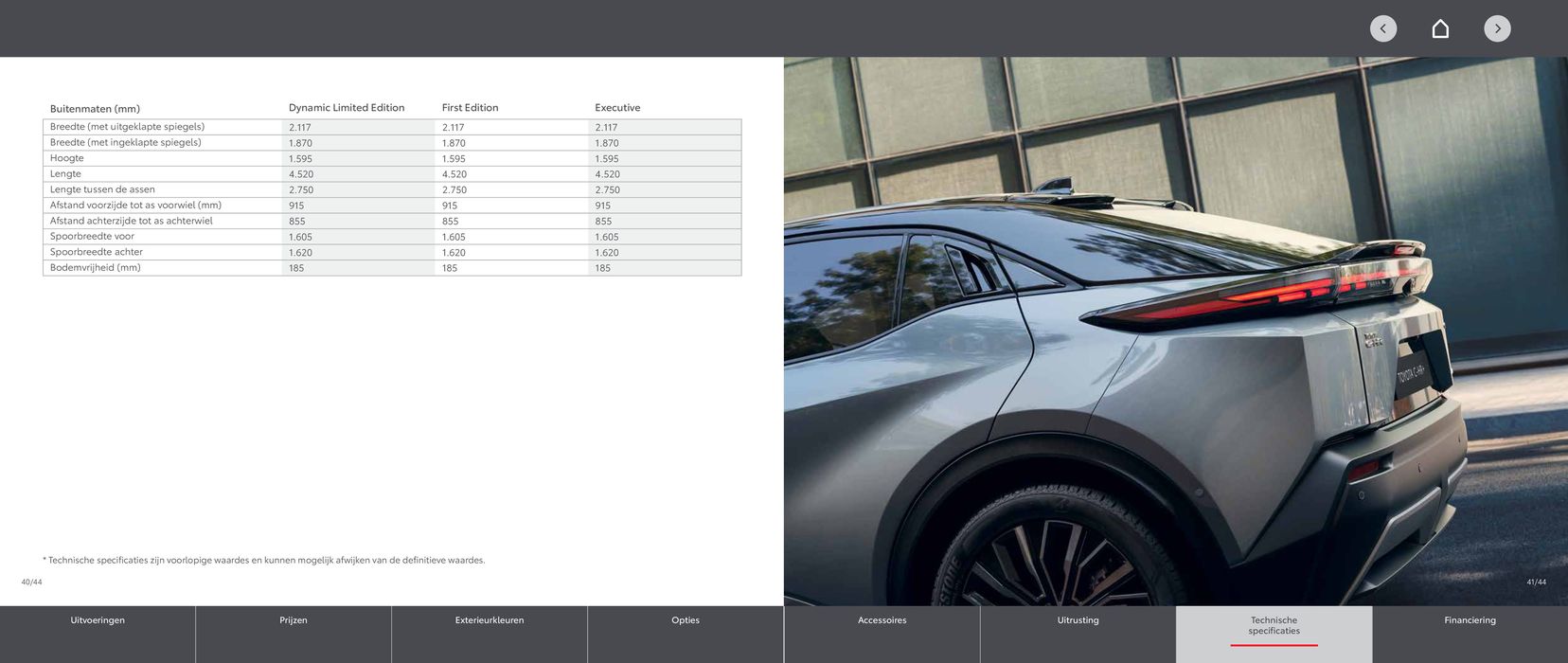1568x663 pixels.
Task: Click the First Edition column header
Action: click(470, 108)
